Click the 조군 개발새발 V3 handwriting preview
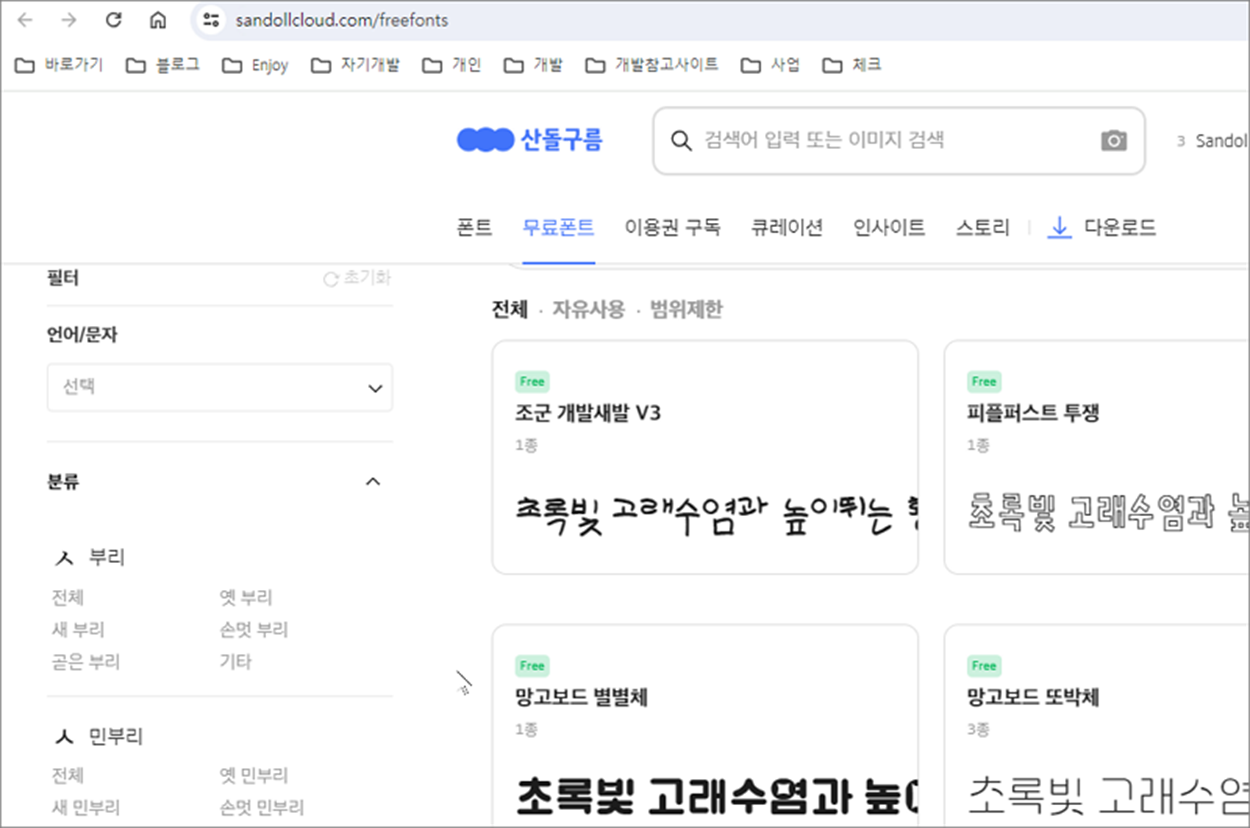1250x828 pixels. [715, 513]
